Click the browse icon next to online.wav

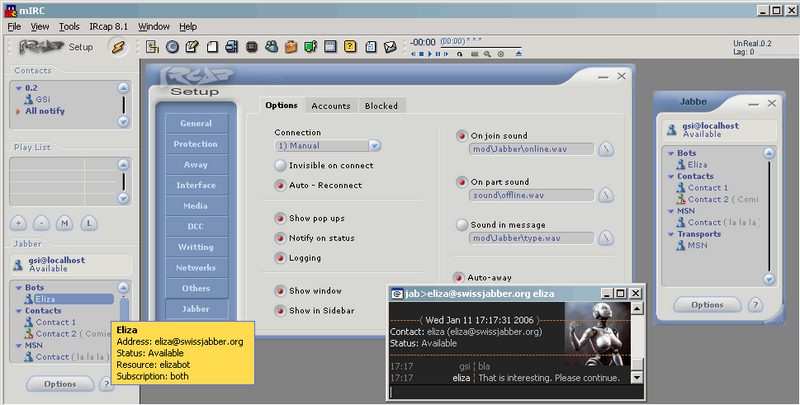coord(606,150)
